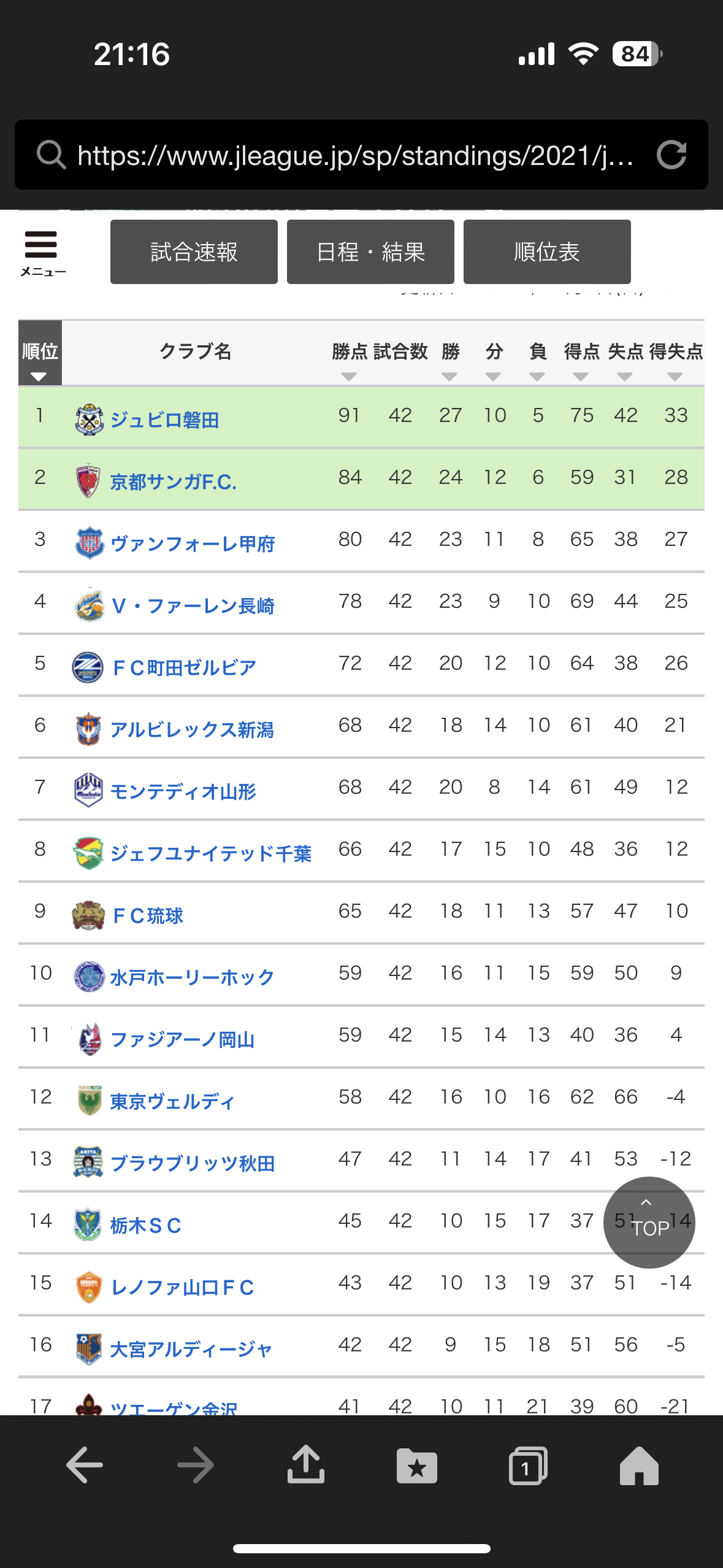The image size is (723, 1568).
Task: Sort table by 得点 column arrow
Action: pos(580,376)
